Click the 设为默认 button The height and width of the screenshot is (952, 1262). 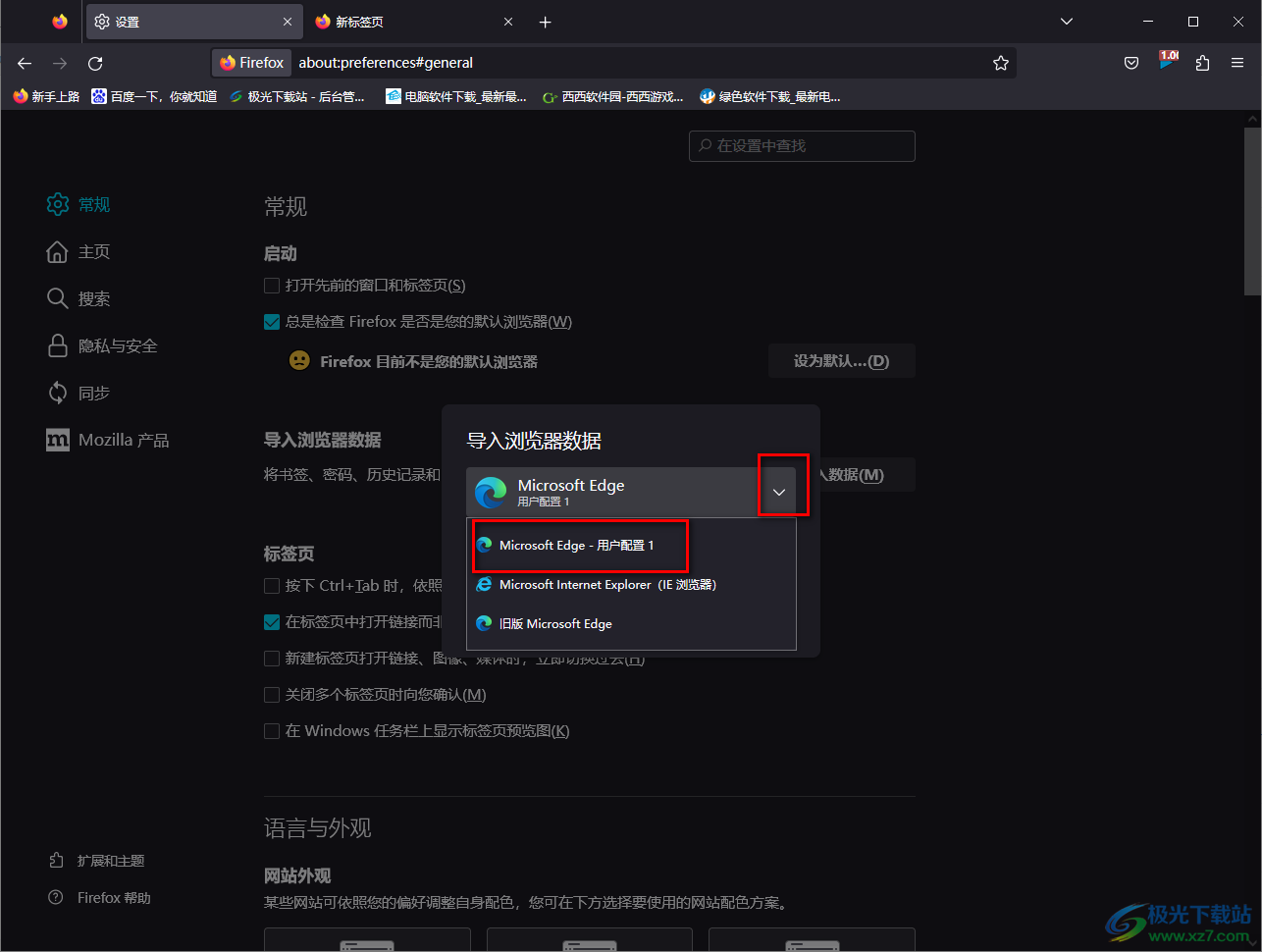point(841,361)
